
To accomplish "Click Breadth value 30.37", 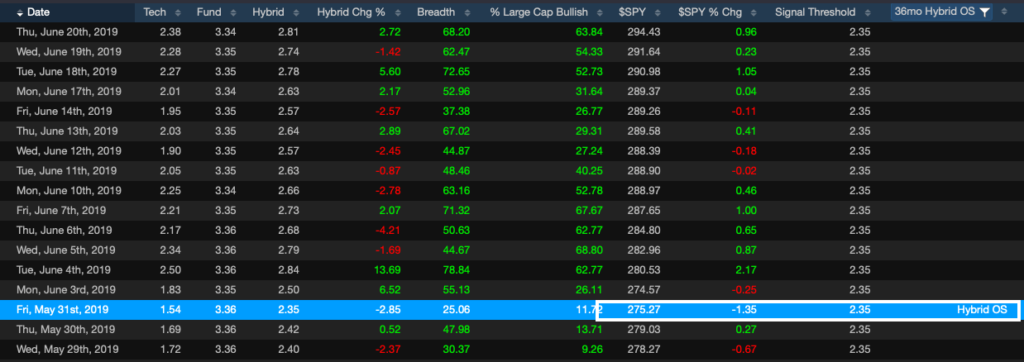I will pos(457,349).
